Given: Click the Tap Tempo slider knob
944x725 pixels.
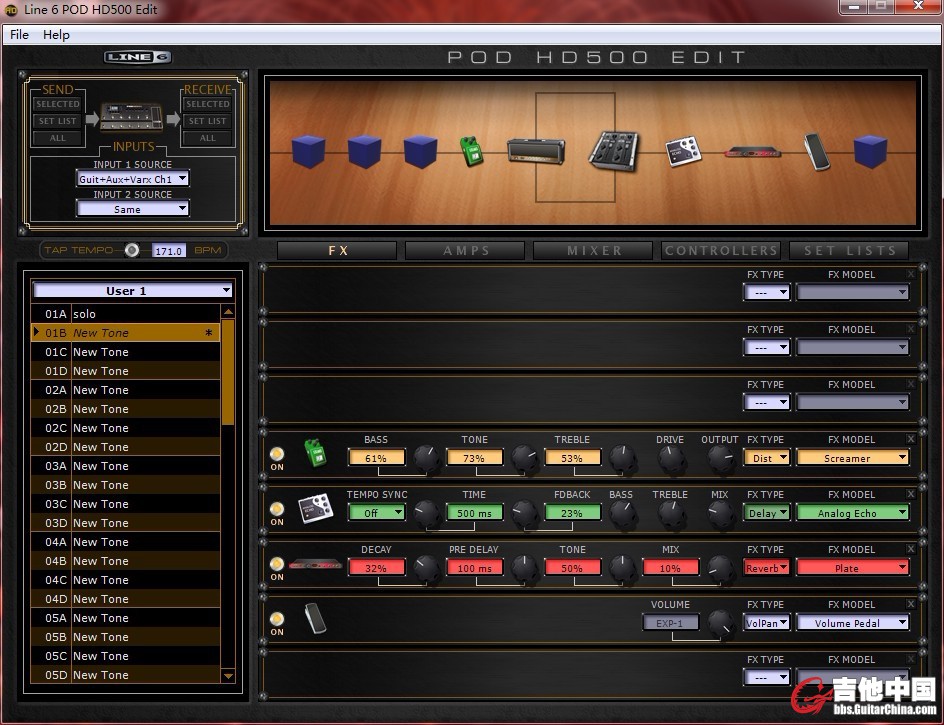Looking at the screenshot, I should click(x=132, y=250).
